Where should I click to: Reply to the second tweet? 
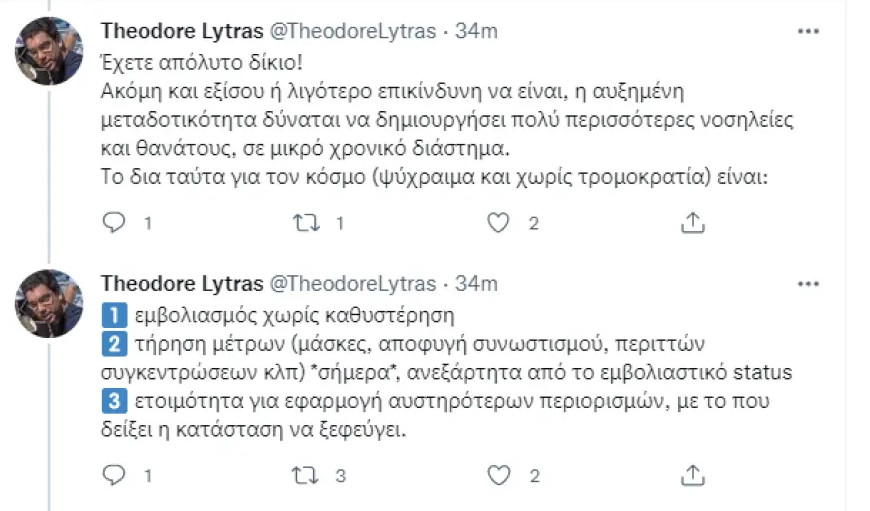[115, 475]
